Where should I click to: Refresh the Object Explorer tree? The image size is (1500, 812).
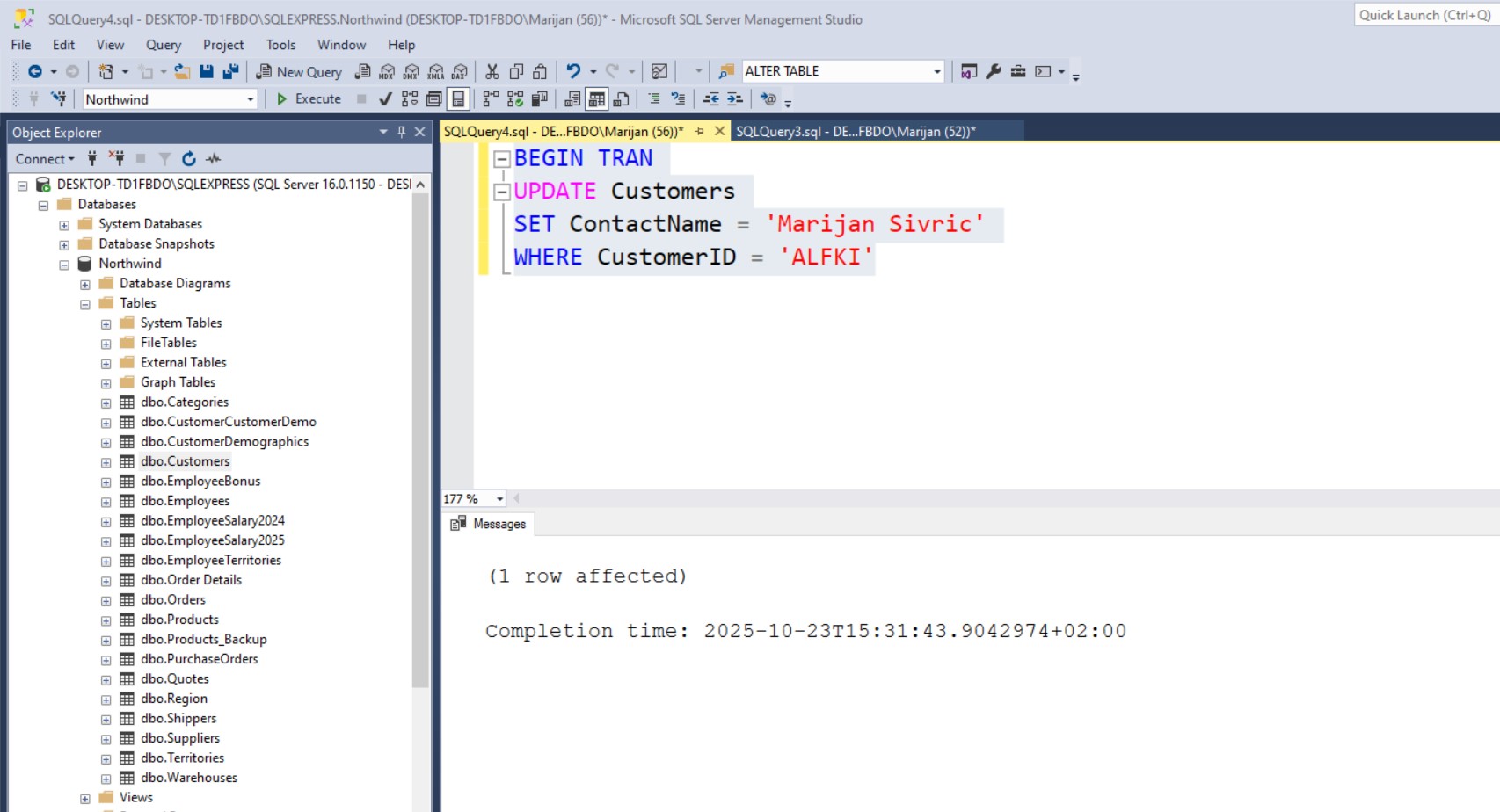click(188, 159)
